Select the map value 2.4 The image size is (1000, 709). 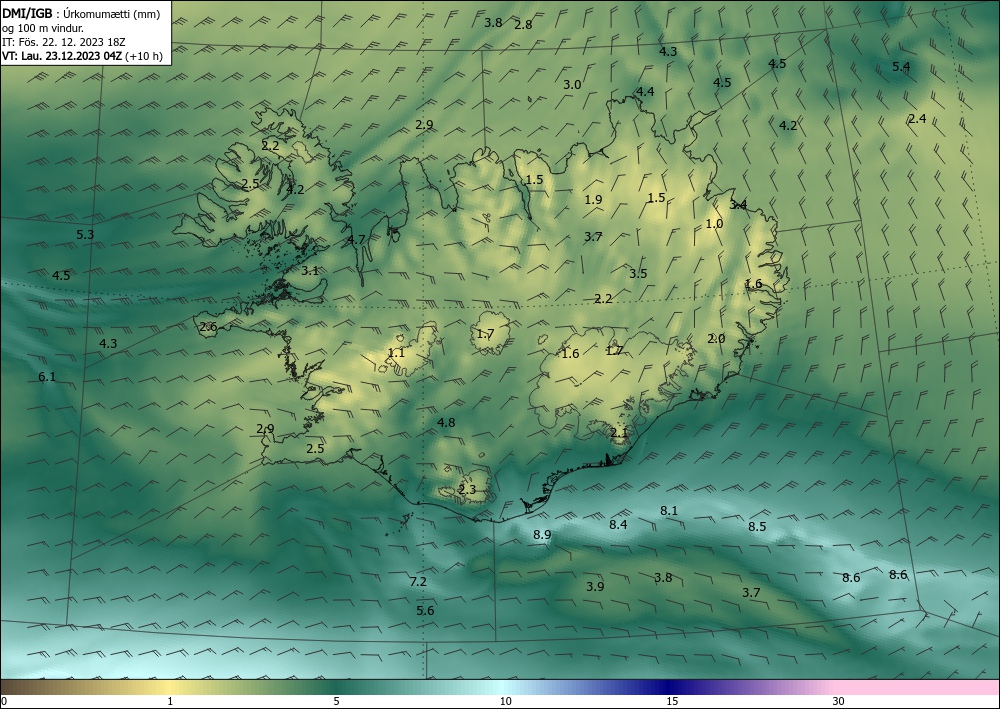(x=917, y=119)
